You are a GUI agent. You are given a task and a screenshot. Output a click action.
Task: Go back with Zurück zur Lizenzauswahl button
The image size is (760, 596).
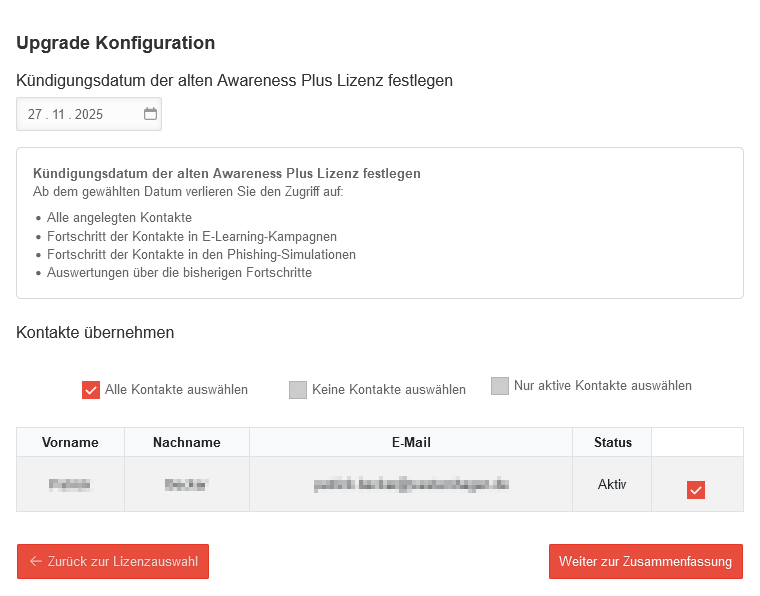(113, 562)
